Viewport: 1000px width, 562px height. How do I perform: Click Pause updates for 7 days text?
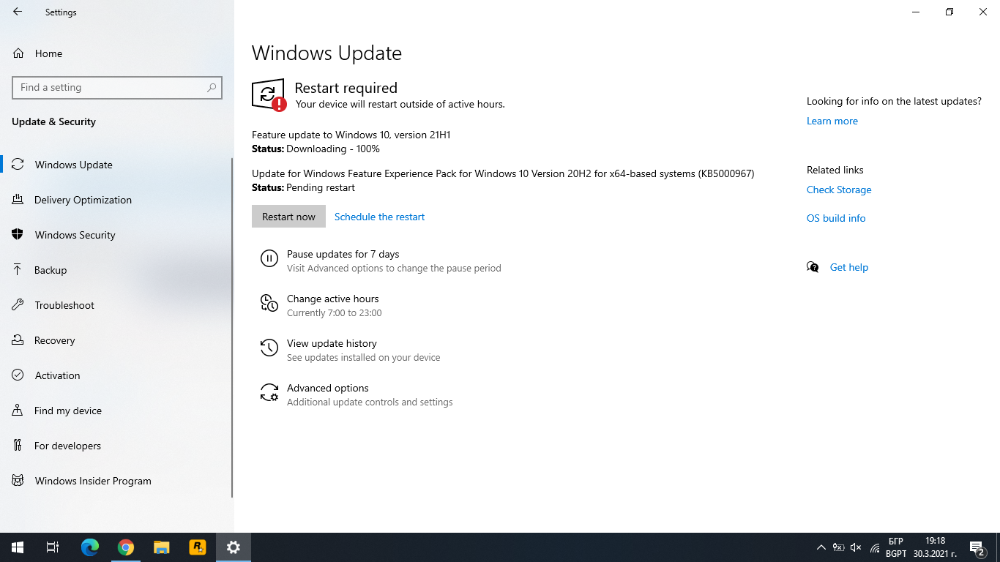(343, 254)
